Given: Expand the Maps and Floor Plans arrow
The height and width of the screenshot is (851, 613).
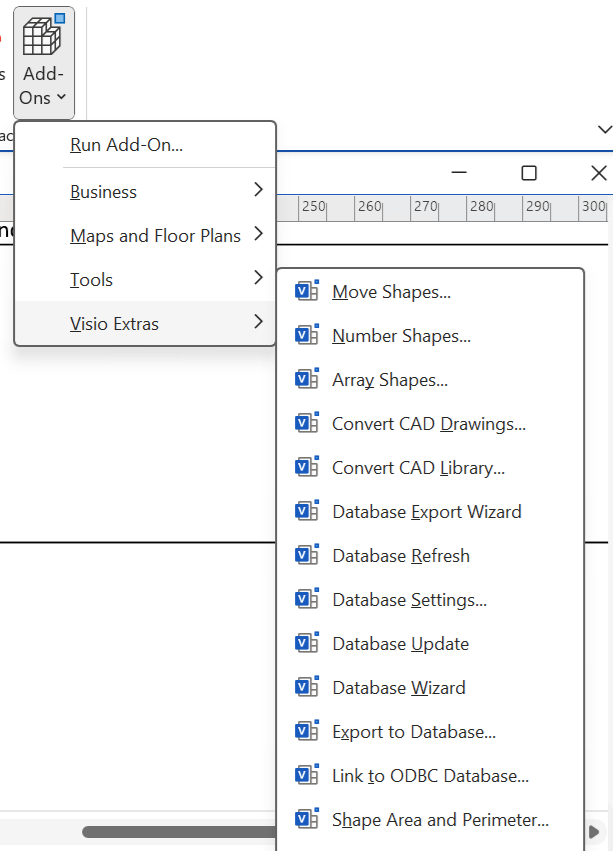Looking at the screenshot, I should [258, 233].
